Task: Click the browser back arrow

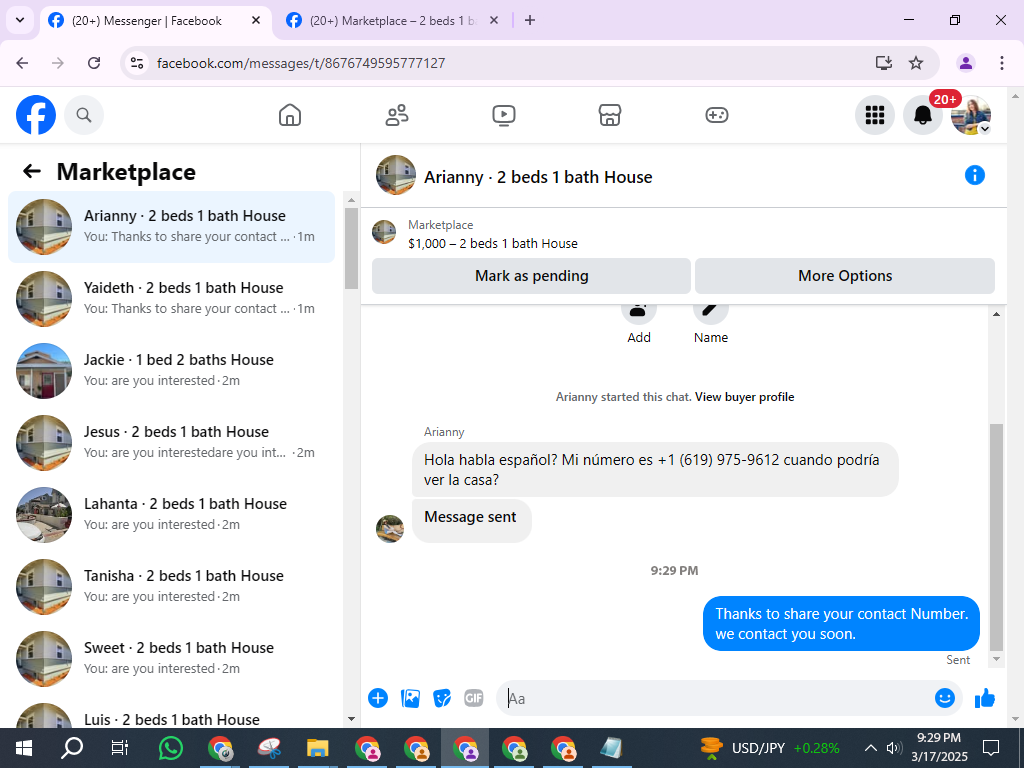Action: [22, 63]
